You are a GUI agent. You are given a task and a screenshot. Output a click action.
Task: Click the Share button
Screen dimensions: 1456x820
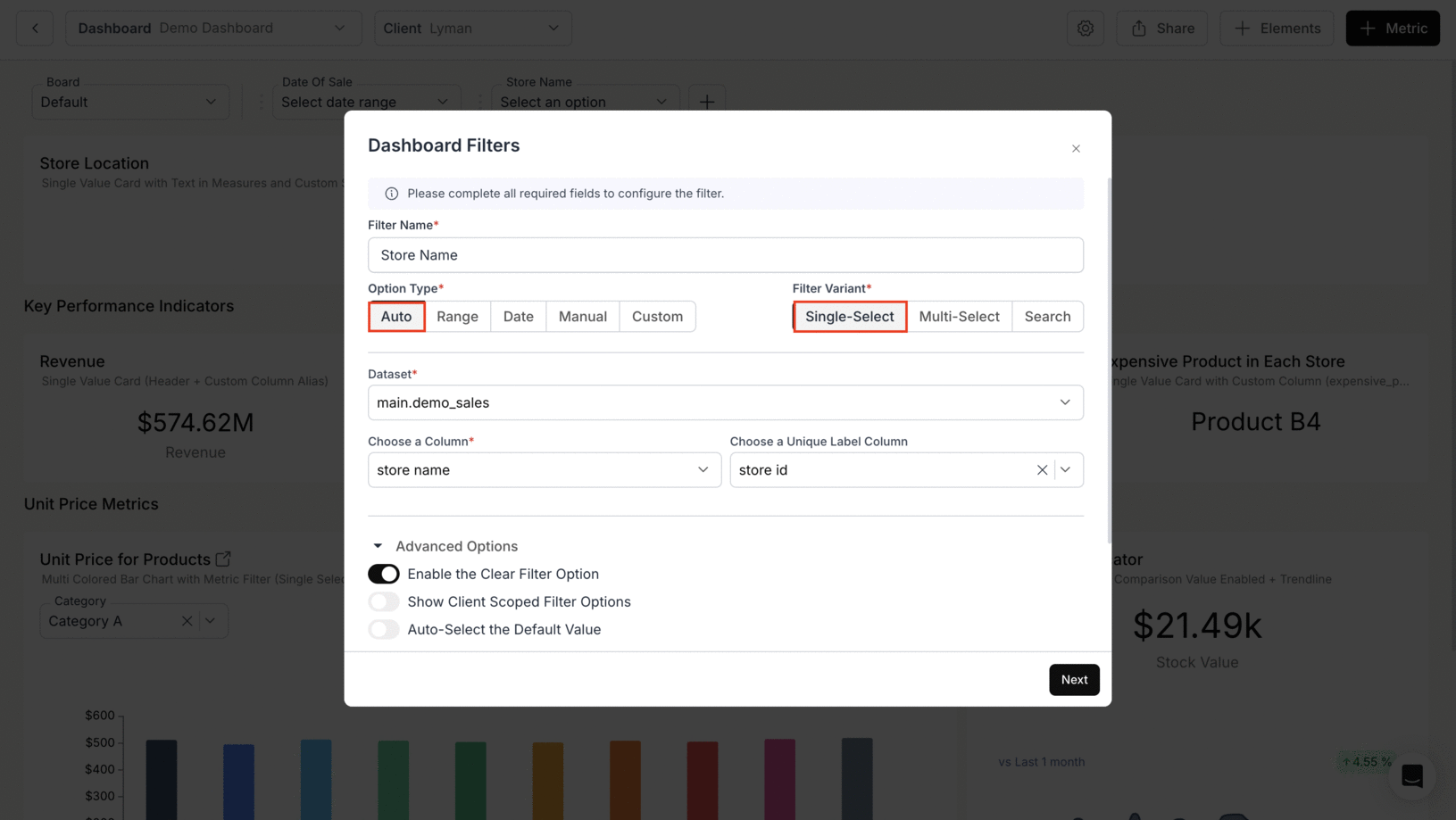(x=1161, y=29)
